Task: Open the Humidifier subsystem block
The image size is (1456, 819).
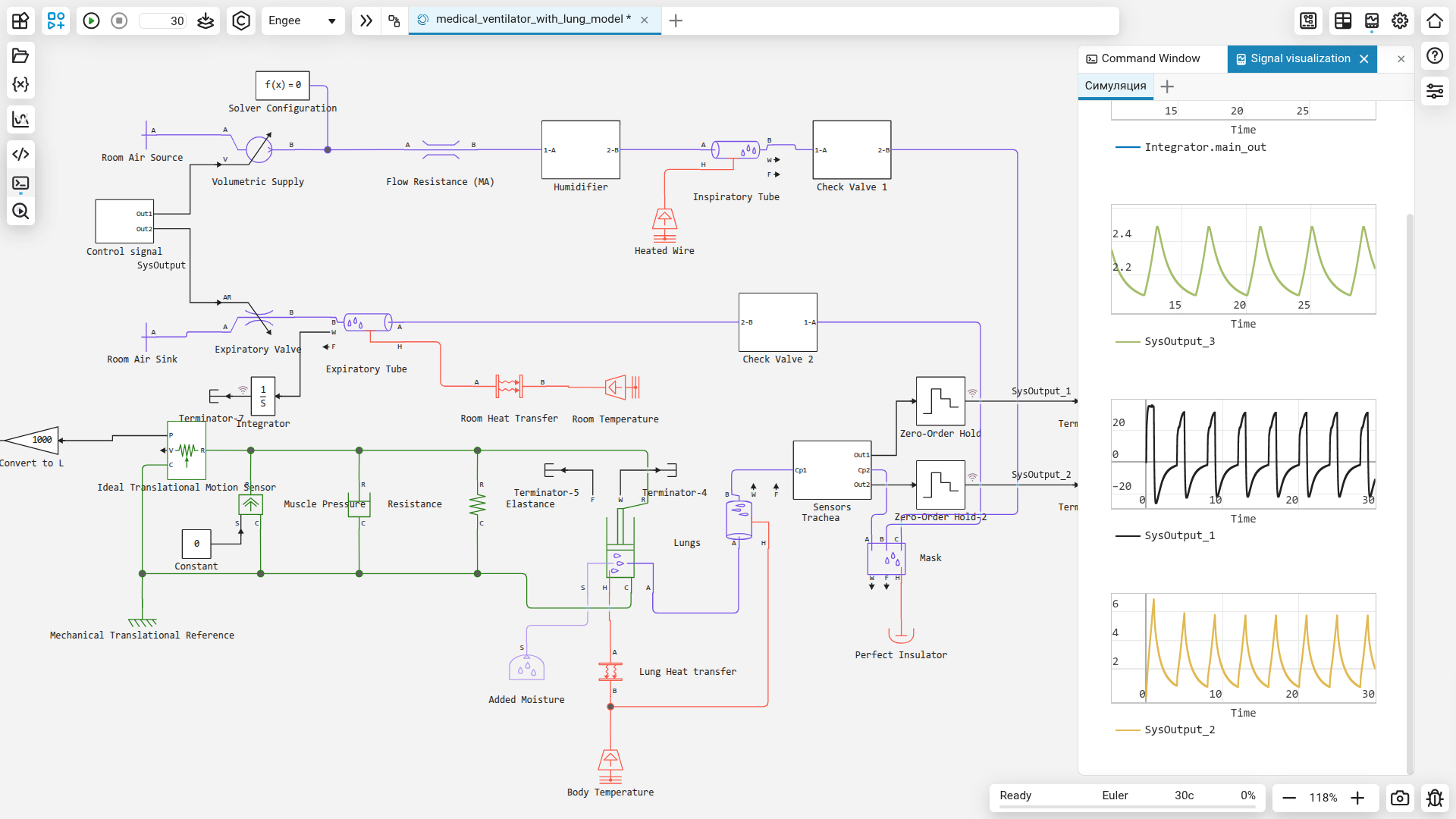Action: (580, 149)
